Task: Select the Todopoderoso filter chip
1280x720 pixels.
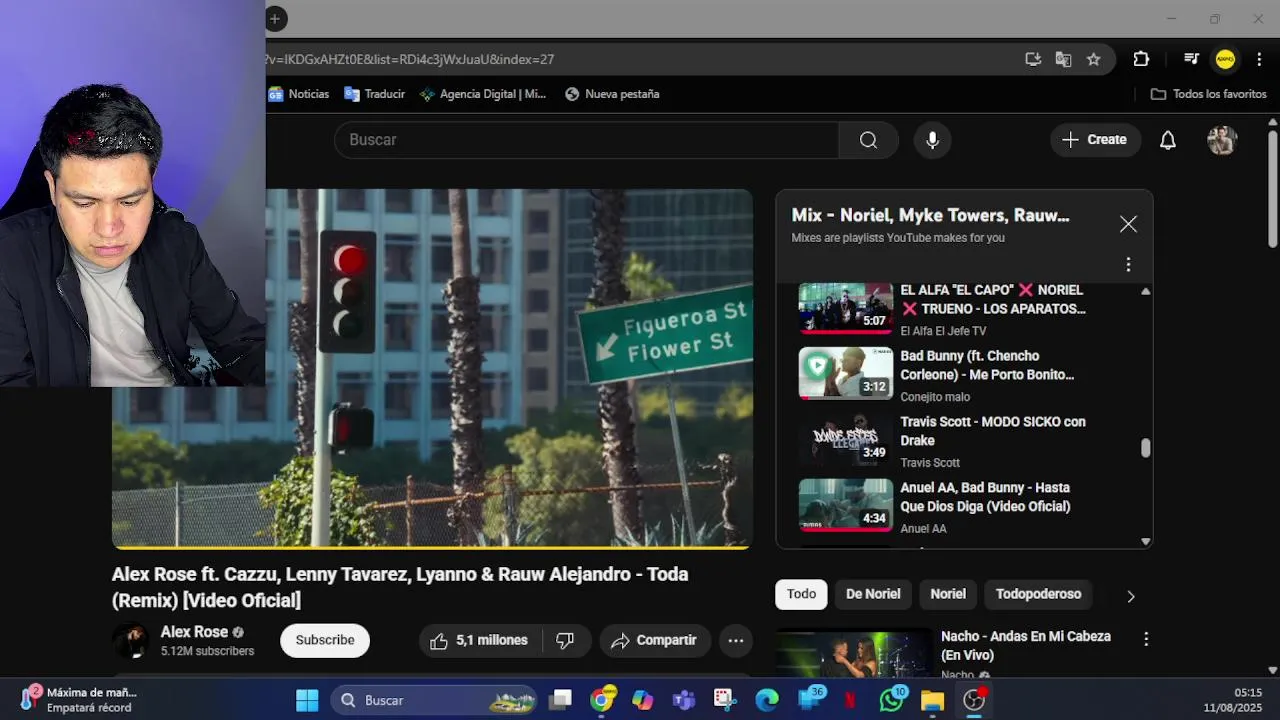Action: tap(1038, 594)
